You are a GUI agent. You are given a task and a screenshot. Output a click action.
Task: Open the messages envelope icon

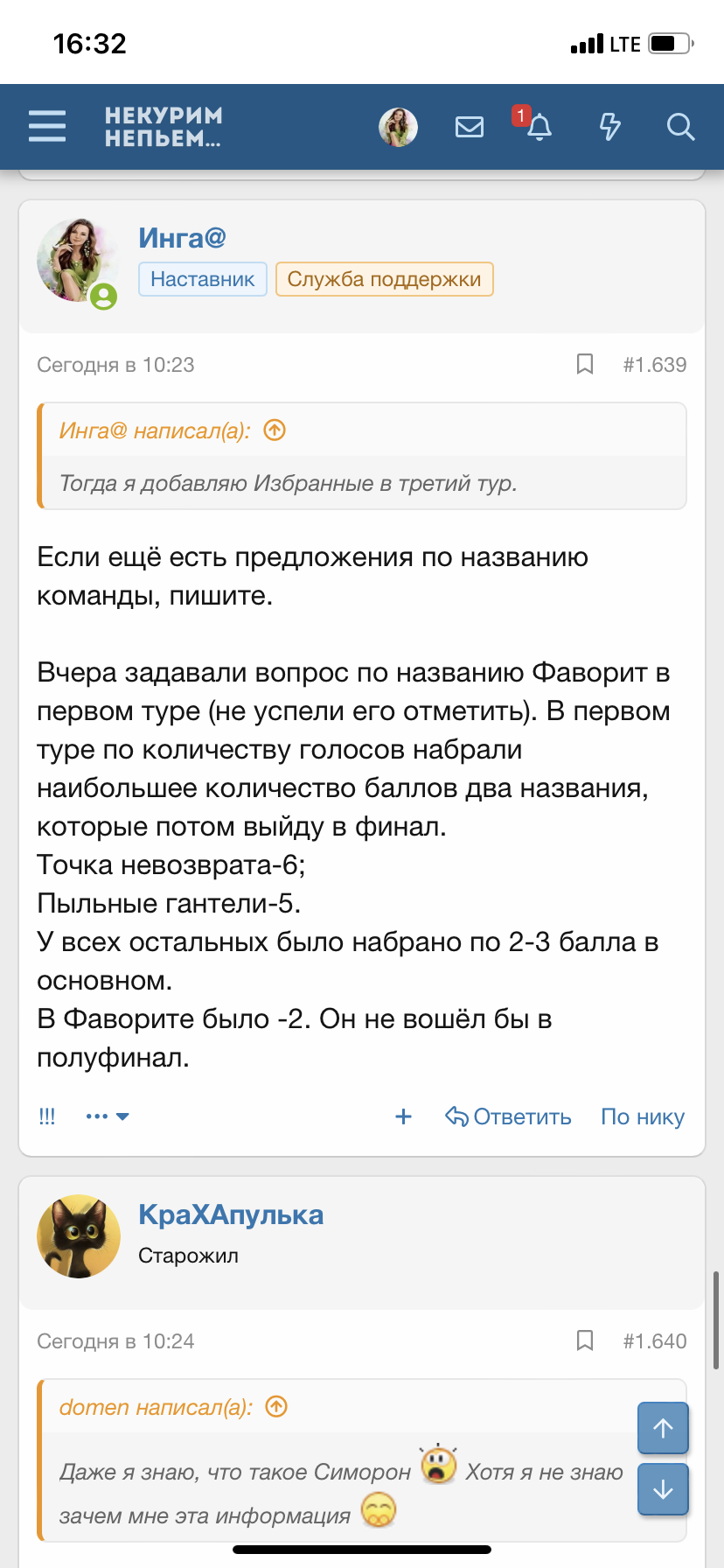470,127
